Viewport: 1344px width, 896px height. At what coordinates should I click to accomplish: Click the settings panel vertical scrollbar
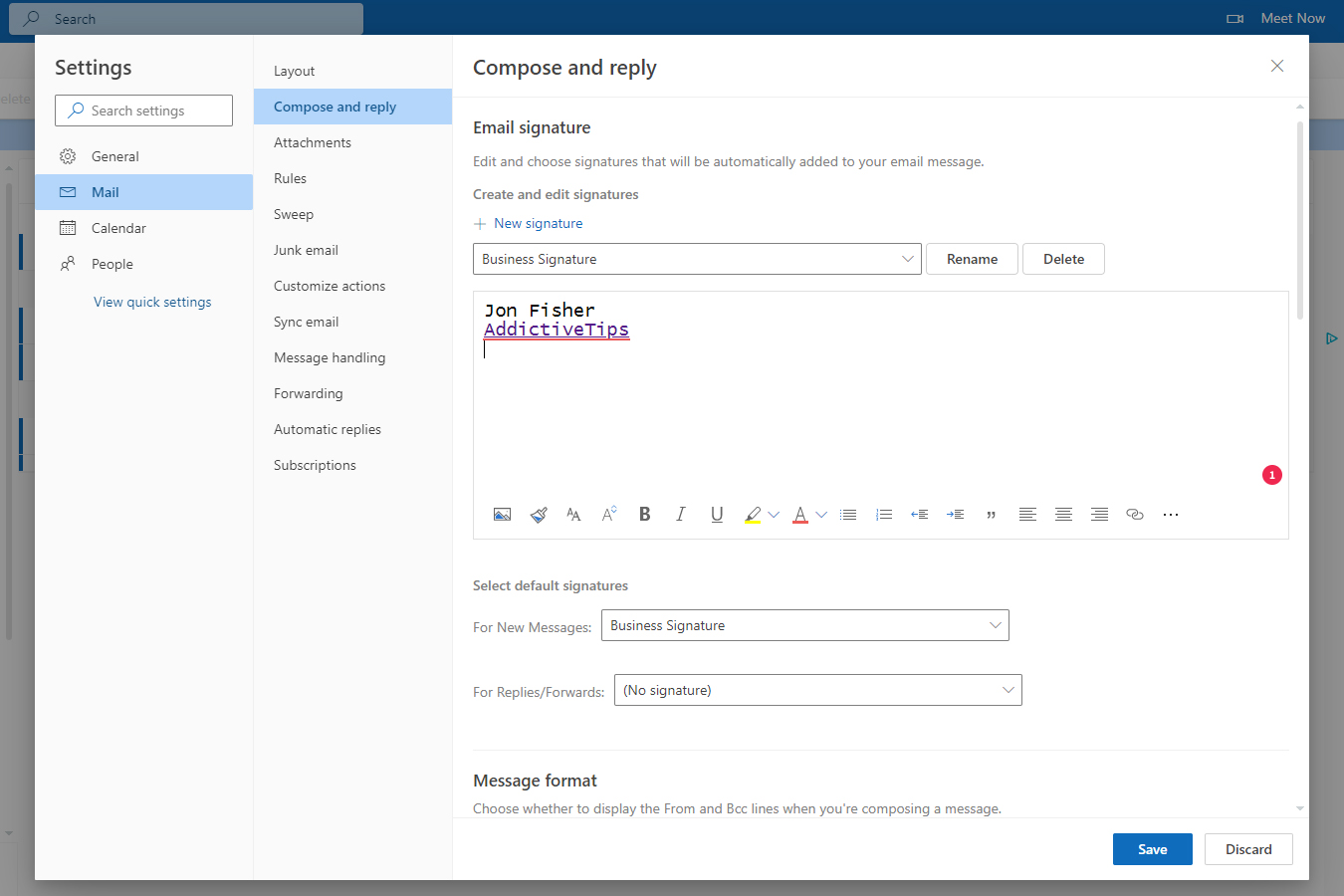click(1300, 221)
